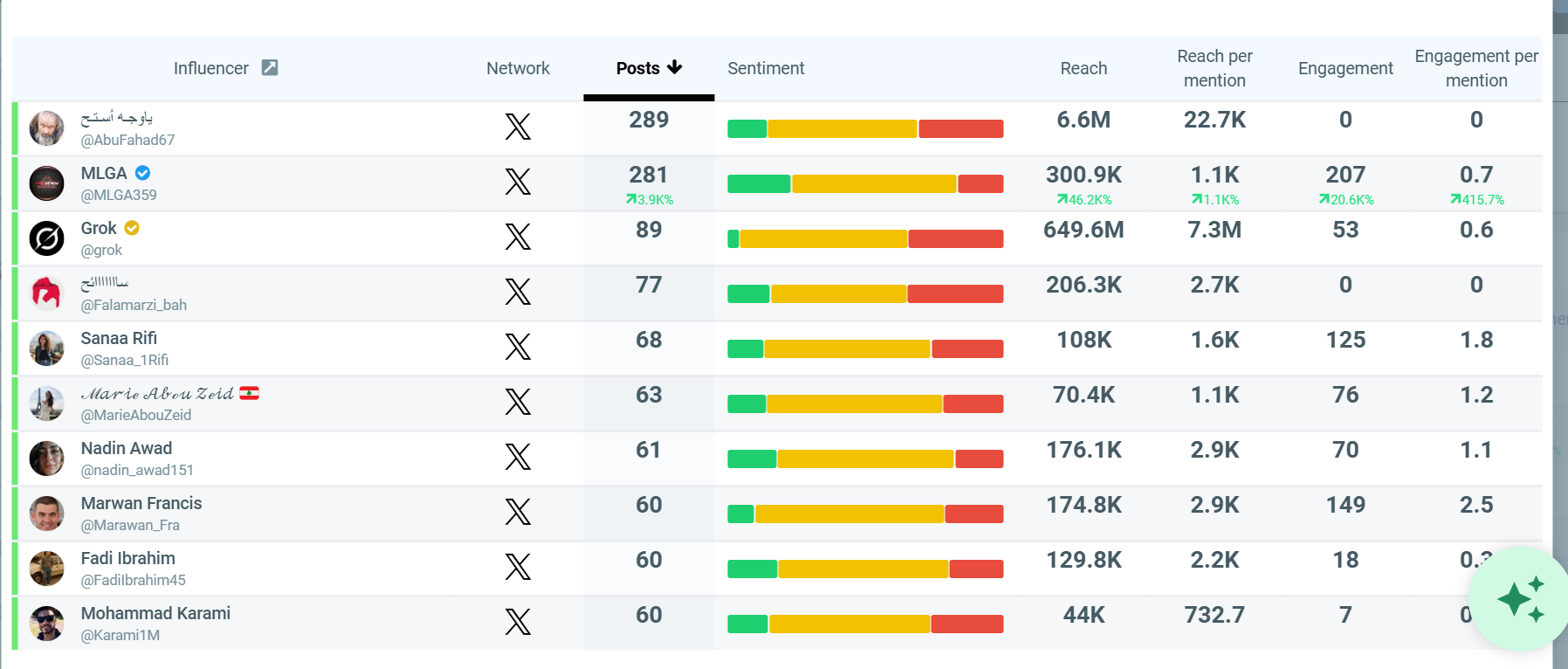The width and height of the screenshot is (1568, 669).
Task: Open the @AbuFahad67 profile link
Action: tap(127, 140)
